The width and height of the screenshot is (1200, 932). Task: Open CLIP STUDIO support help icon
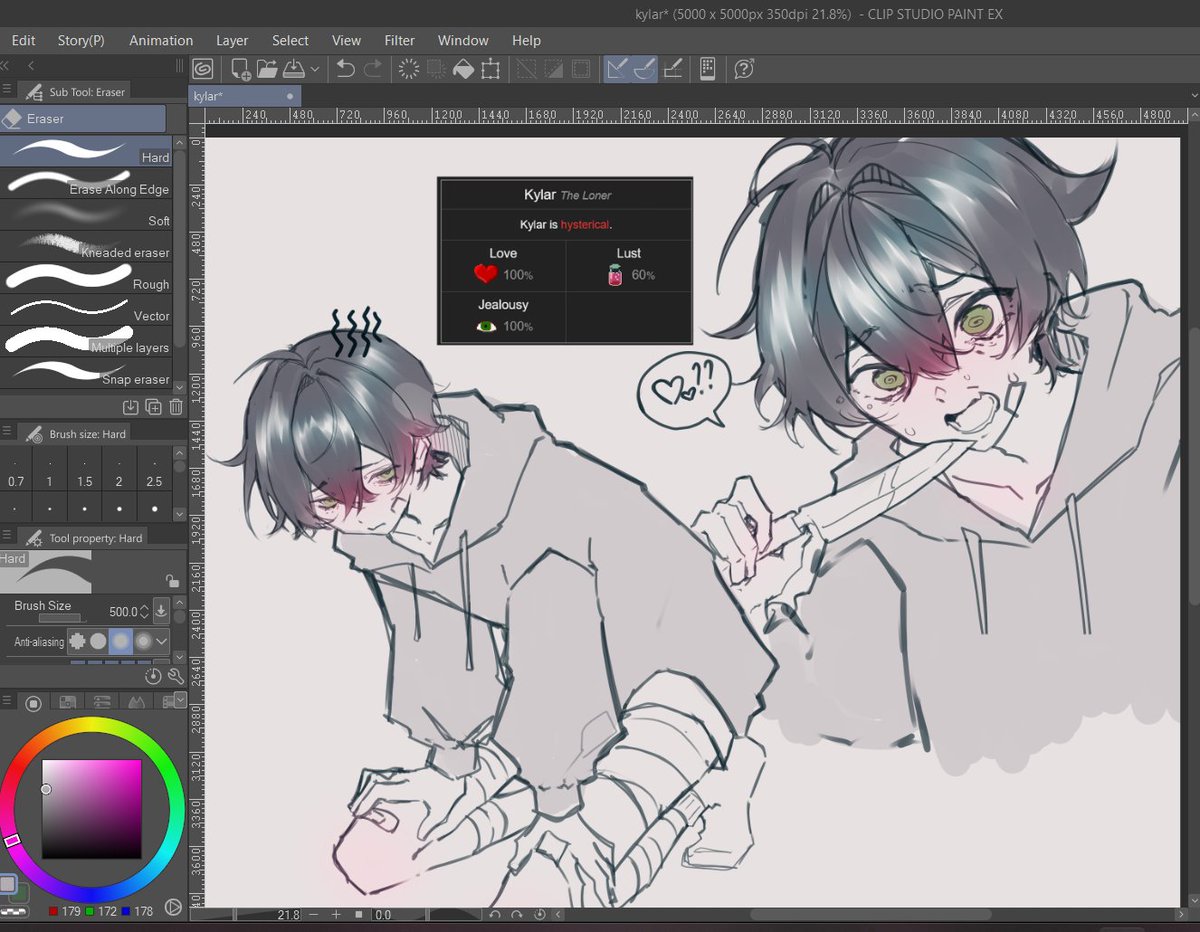coord(744,69)
